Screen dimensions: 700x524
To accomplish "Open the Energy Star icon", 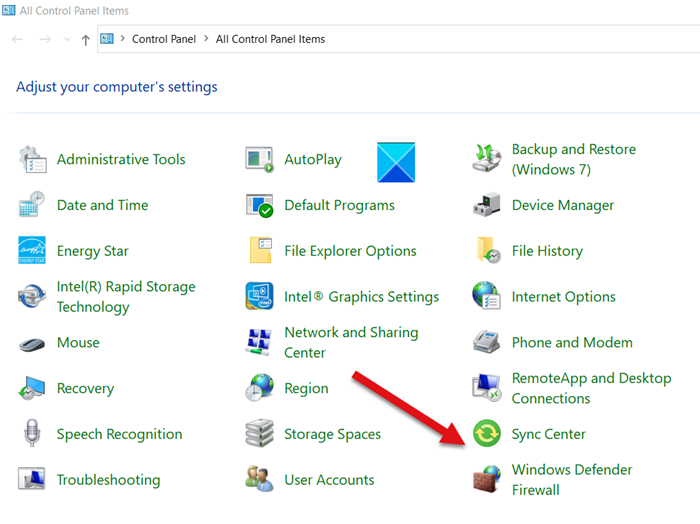I will point(32,250).
